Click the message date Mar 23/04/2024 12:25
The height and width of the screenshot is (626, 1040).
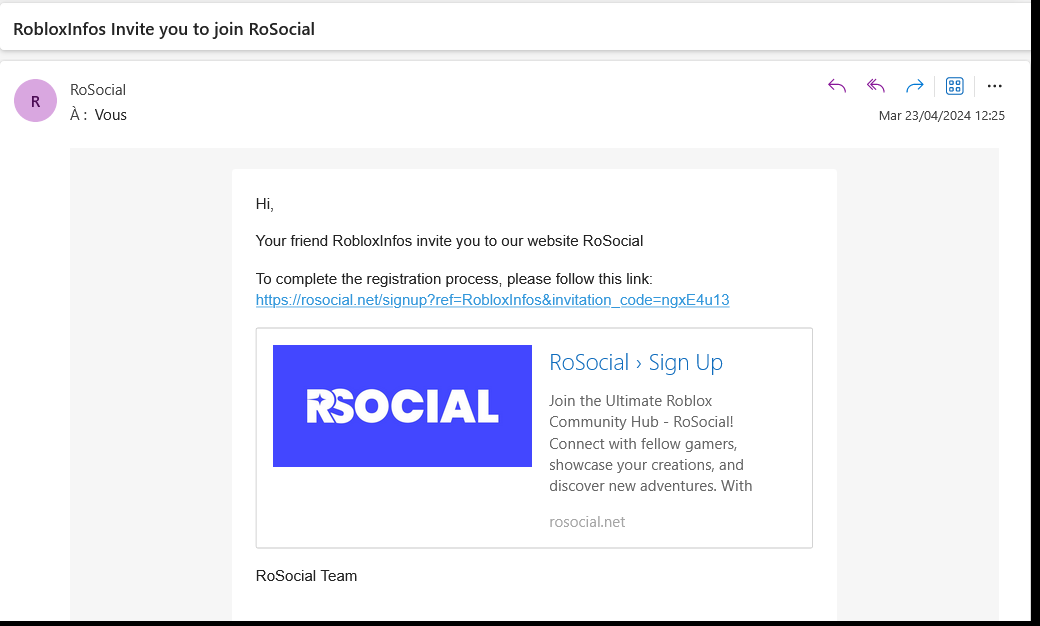pyautogui.click(x=941, y=116)
